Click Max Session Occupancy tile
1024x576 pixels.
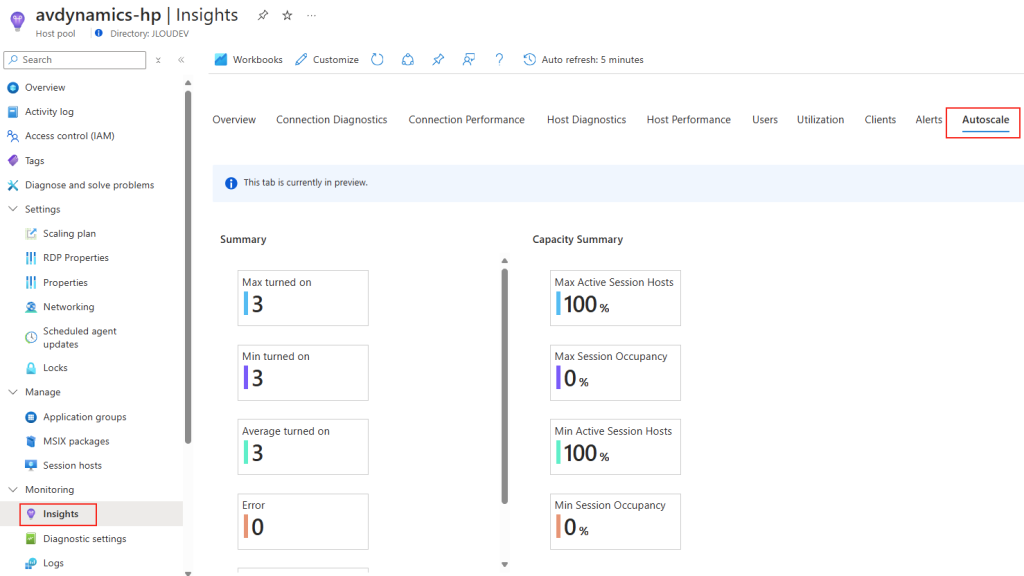(x=615, y=372)
